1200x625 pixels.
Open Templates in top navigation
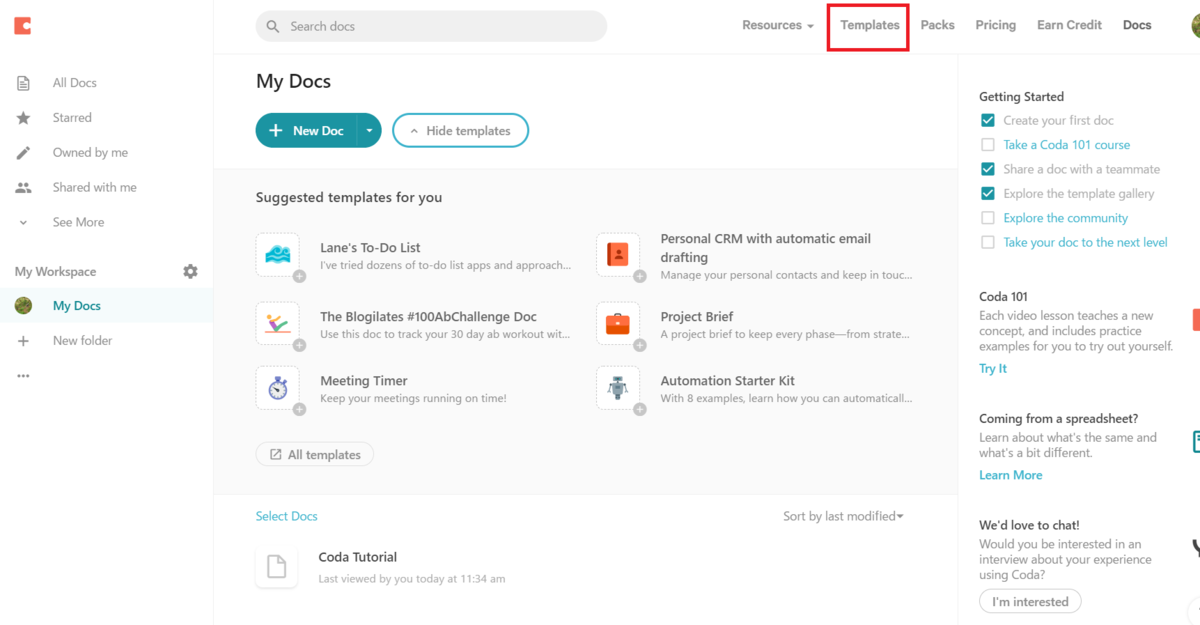pos(869,25)
